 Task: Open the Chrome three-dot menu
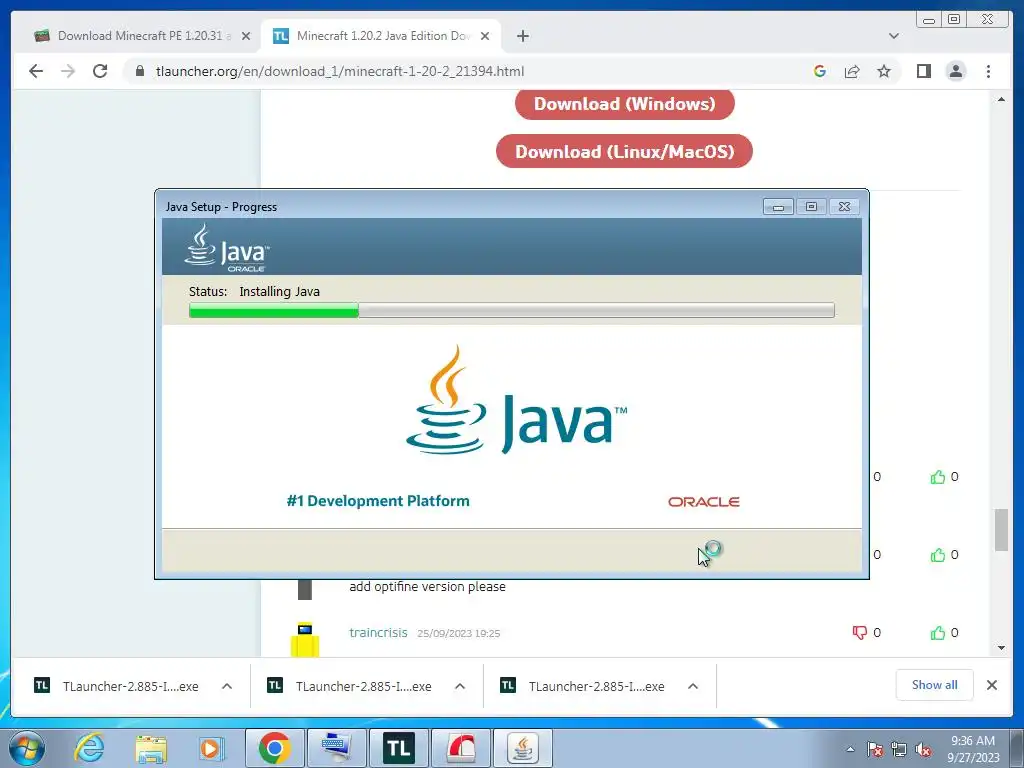[x=988, y=71]
